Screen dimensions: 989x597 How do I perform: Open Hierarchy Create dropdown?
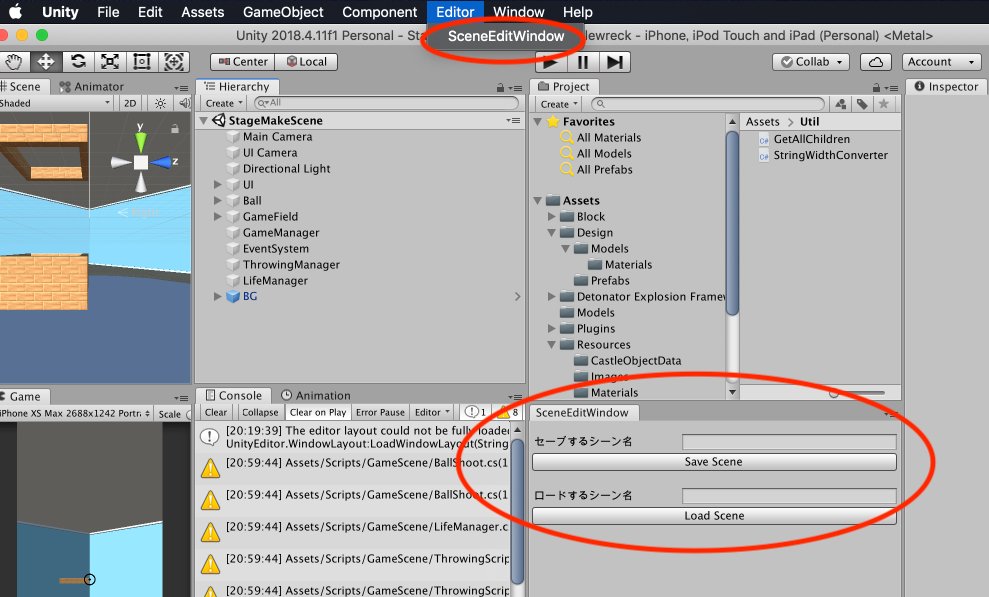(224, 103)
